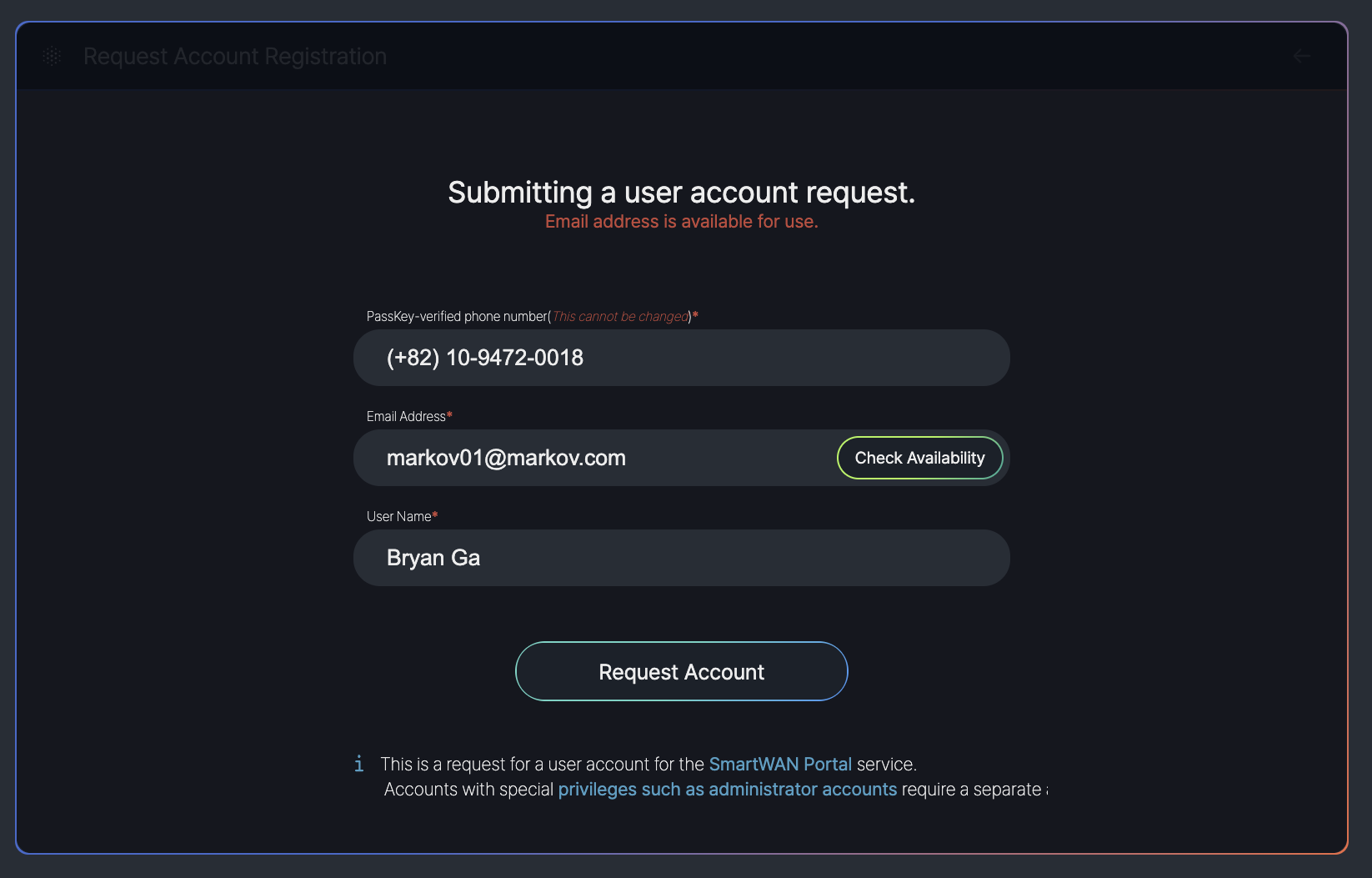Click the Request Account Registration title
The image size is (1372, 878).
point(235,56)
